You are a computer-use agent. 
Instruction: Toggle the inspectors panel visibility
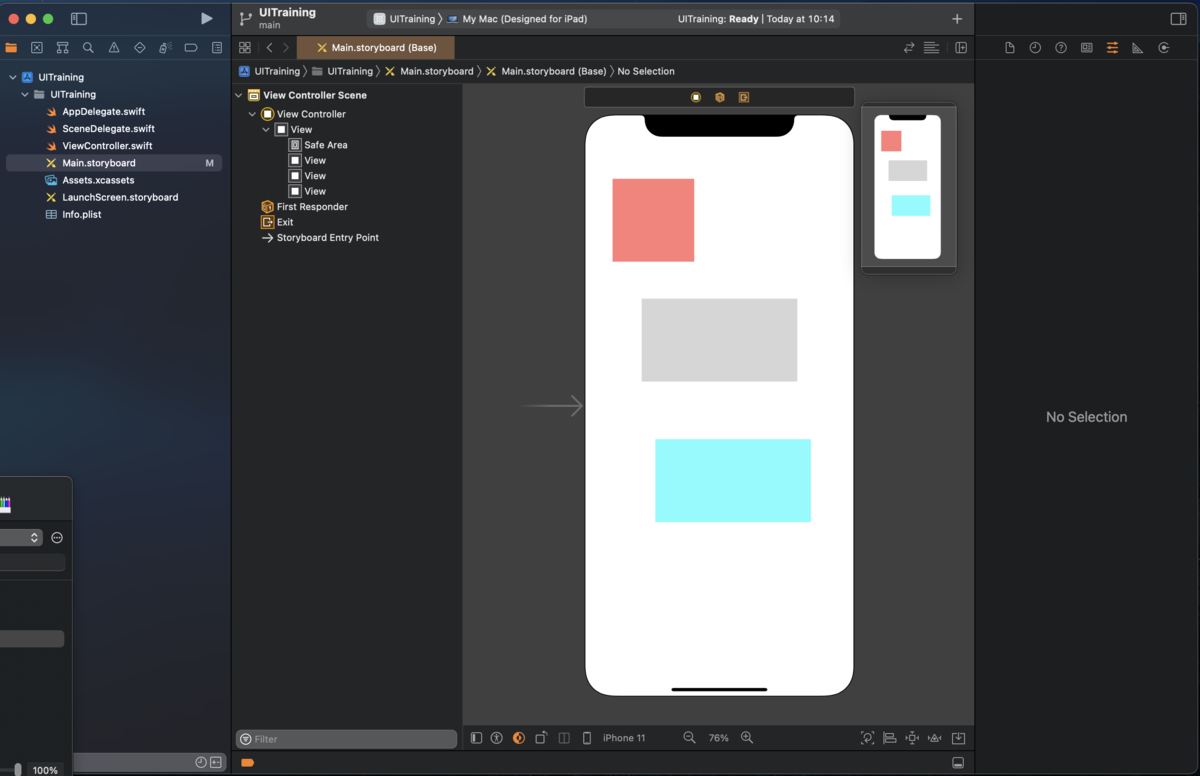tap(1178, 19)
